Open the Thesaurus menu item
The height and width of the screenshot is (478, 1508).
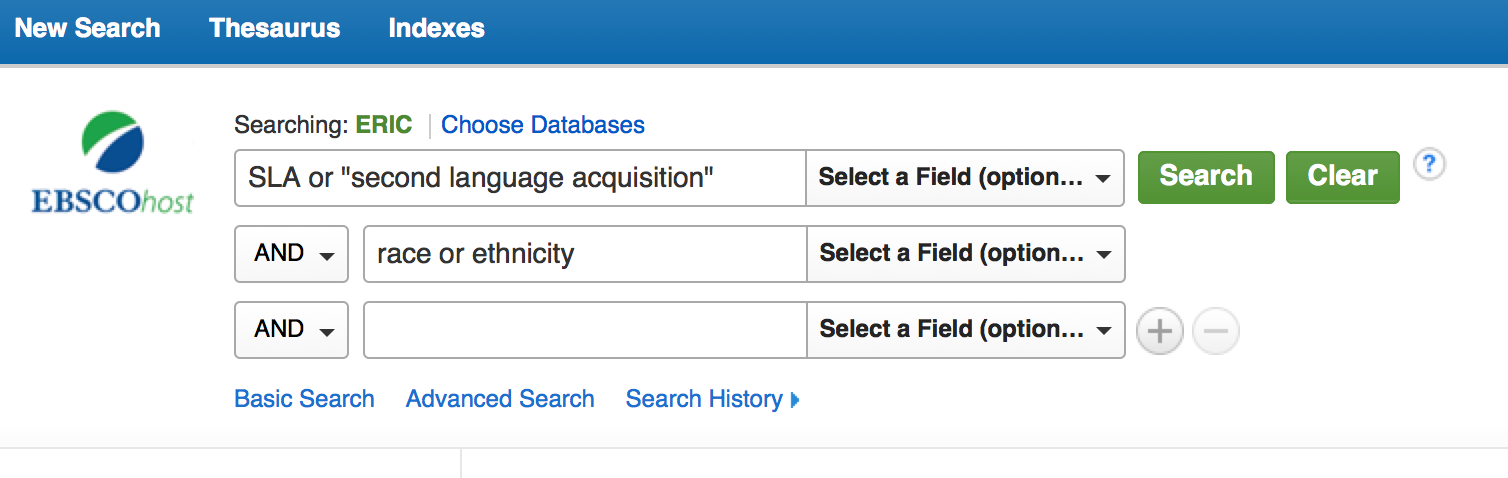tap(275, 28)
